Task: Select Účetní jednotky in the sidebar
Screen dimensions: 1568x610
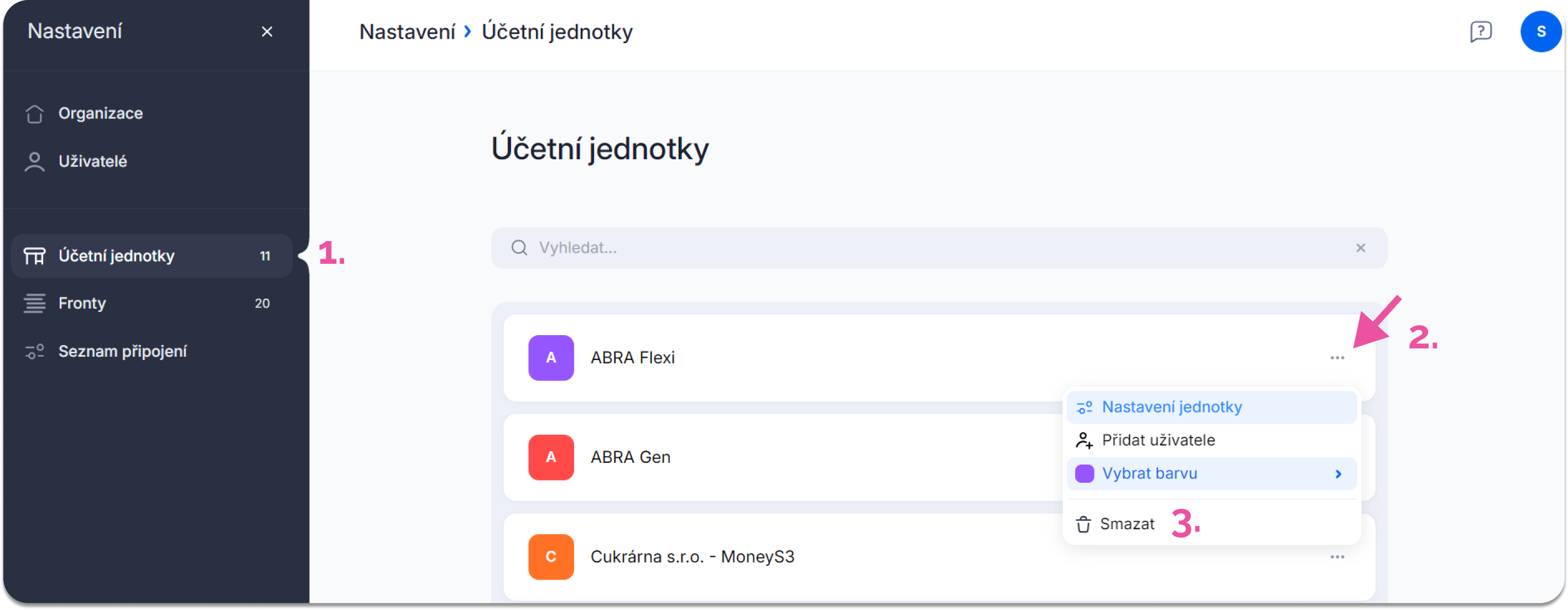Action: (152, 256)
